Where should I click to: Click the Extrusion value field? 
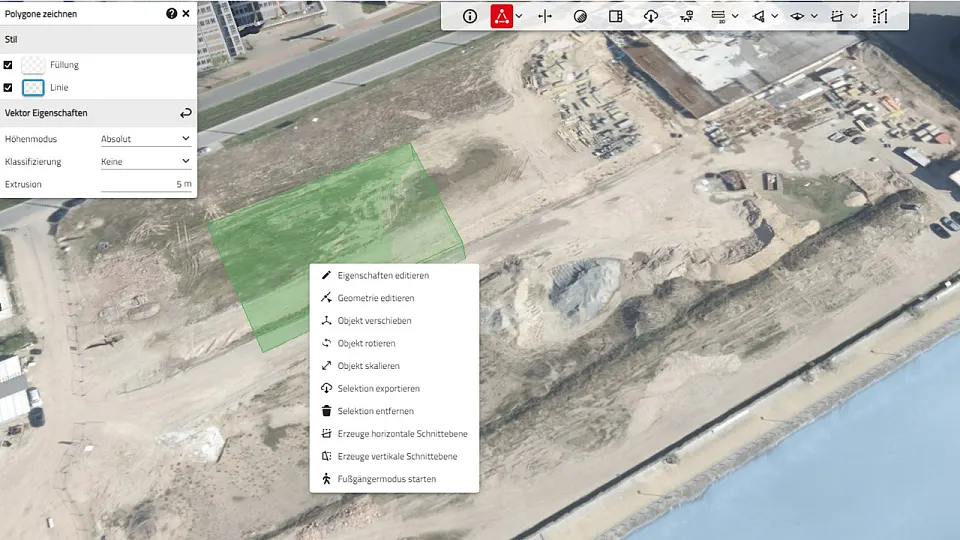(x=146, y=184)
